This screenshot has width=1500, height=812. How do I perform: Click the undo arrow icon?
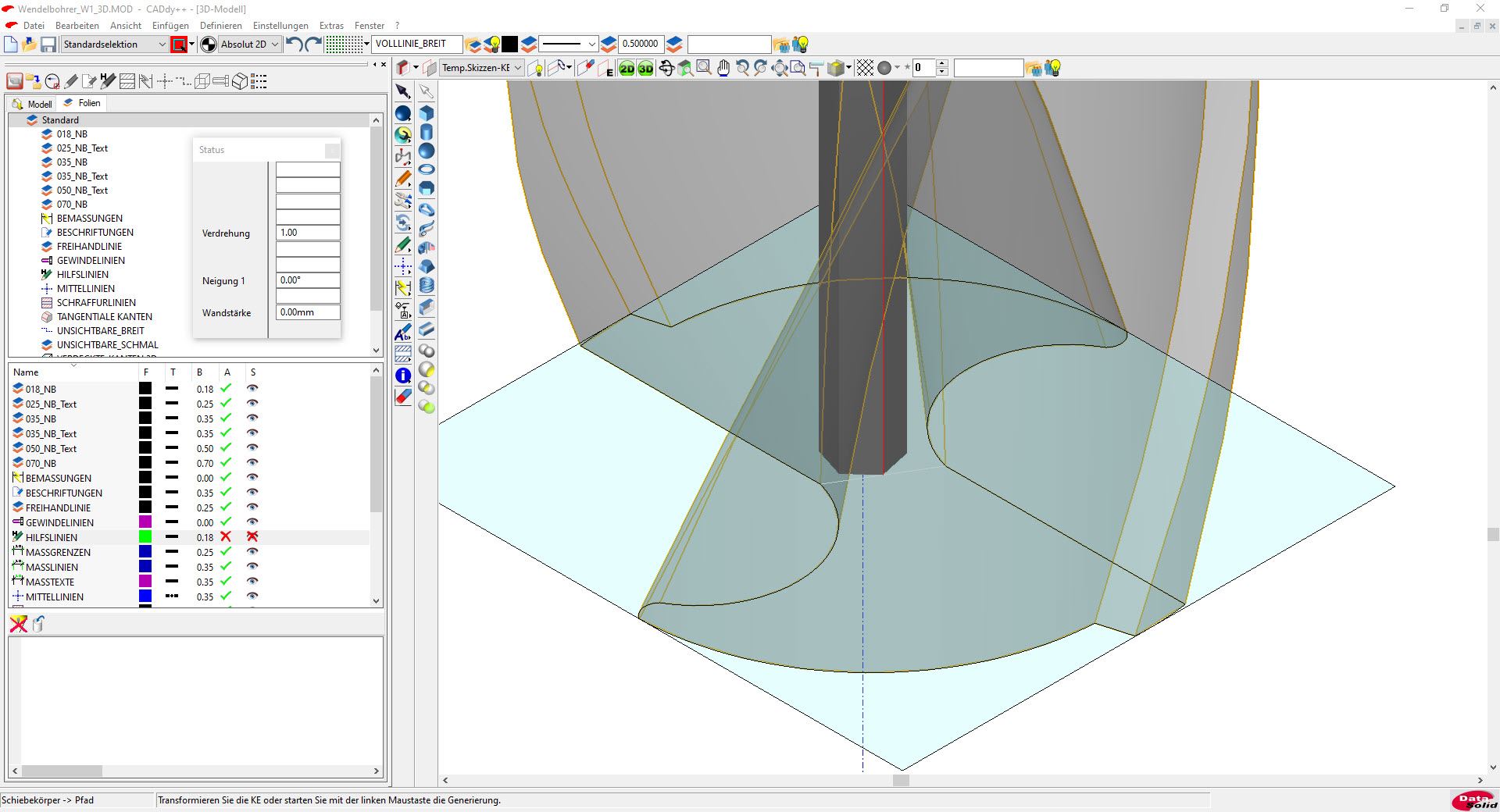295,45
